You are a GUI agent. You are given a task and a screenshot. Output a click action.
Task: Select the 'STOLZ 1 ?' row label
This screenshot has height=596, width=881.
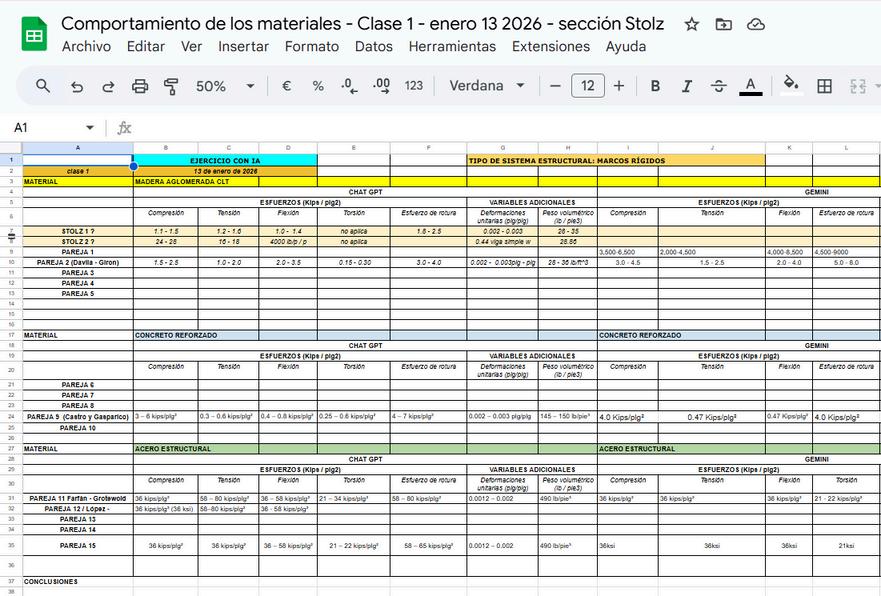[78, 231]
